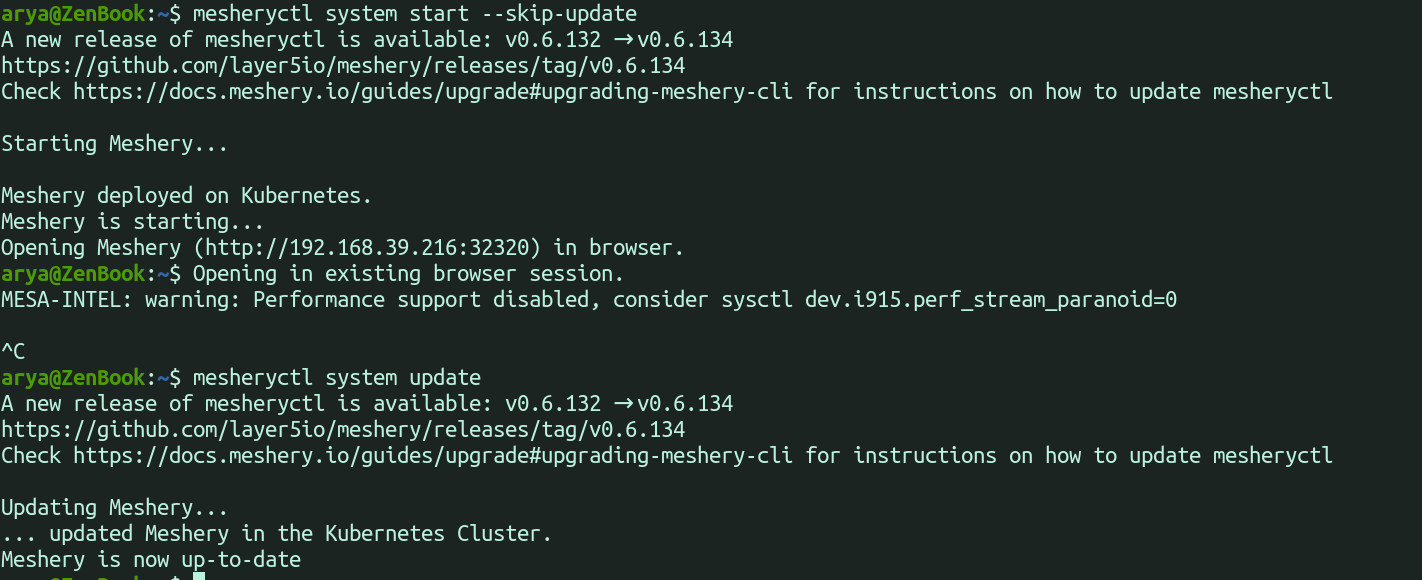Click the blinking terminal cursor block
The width and height of the screenshot is (1422, 580).
199,576
